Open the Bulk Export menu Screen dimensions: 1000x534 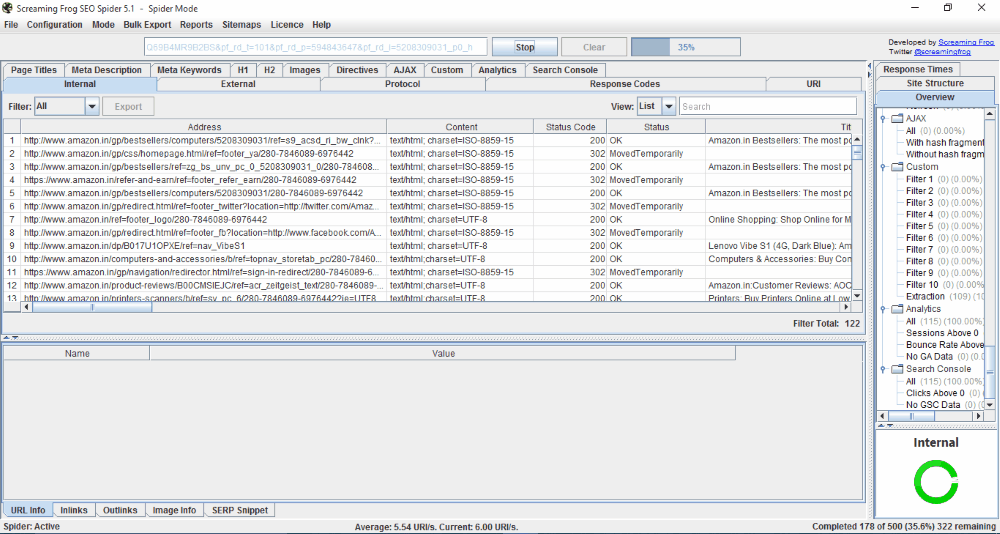pos(147,25)
